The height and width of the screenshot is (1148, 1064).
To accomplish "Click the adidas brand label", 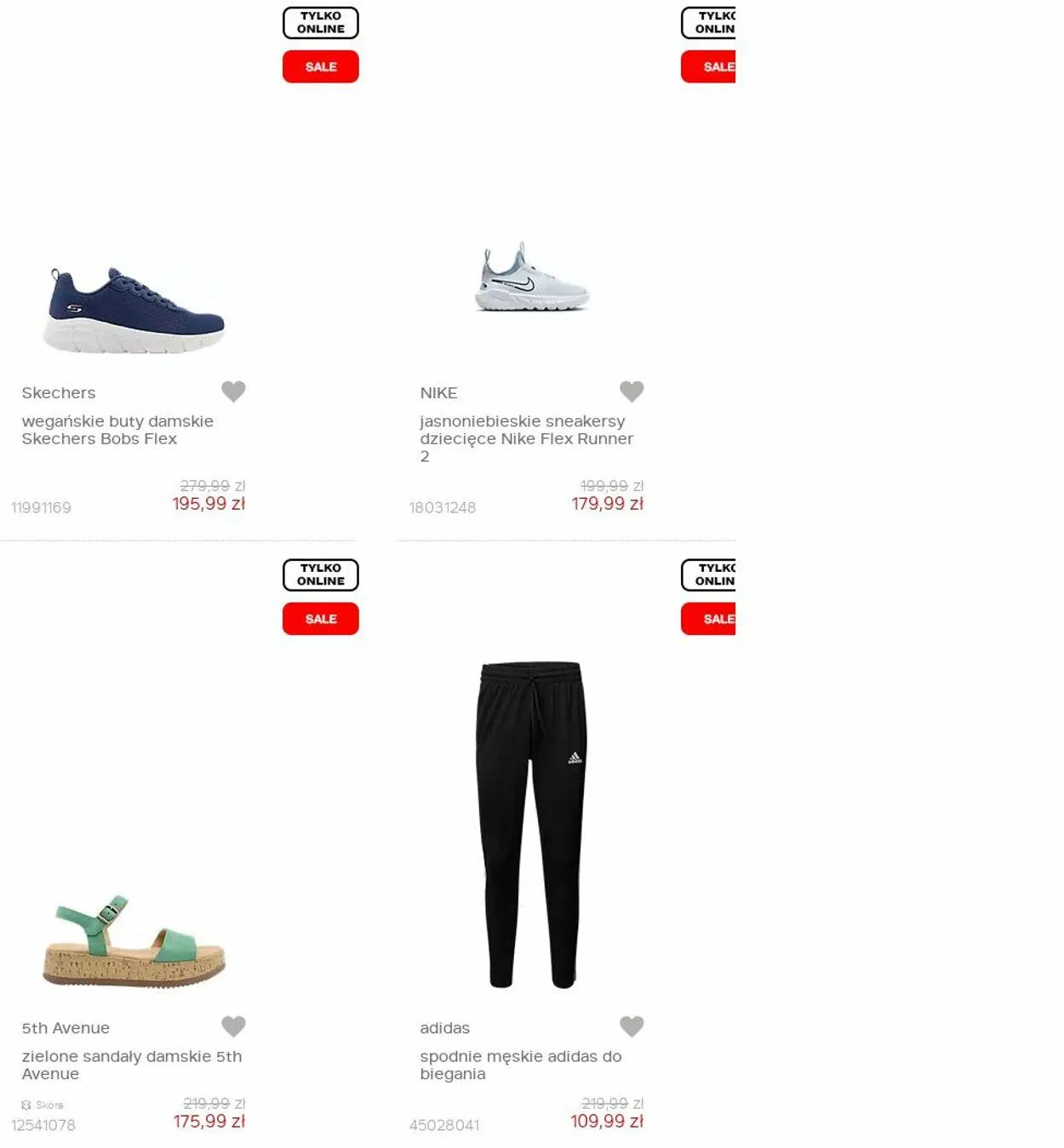I will [x=444, y=1028].
